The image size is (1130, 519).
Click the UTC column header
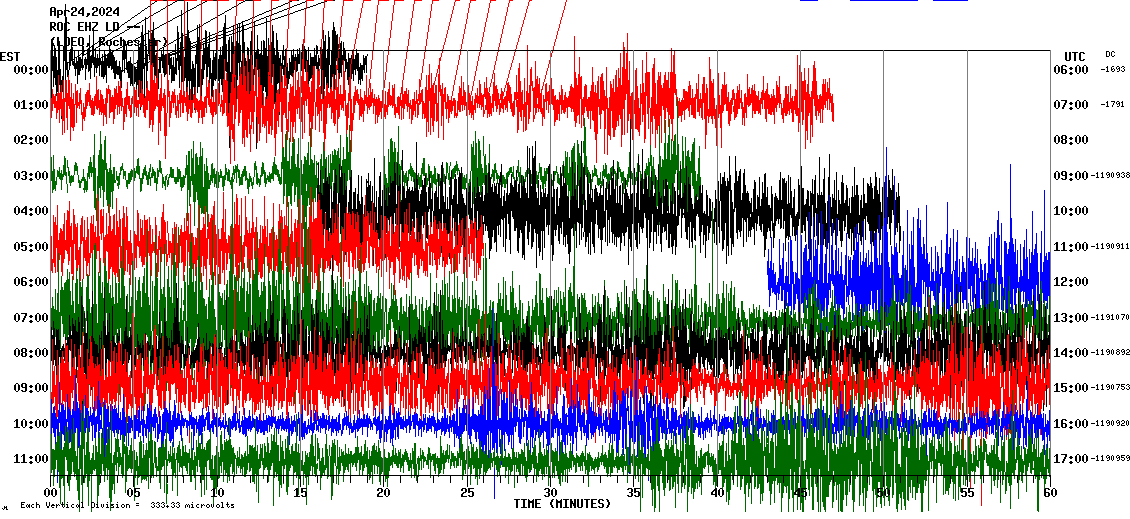[x=1075, y=56]
